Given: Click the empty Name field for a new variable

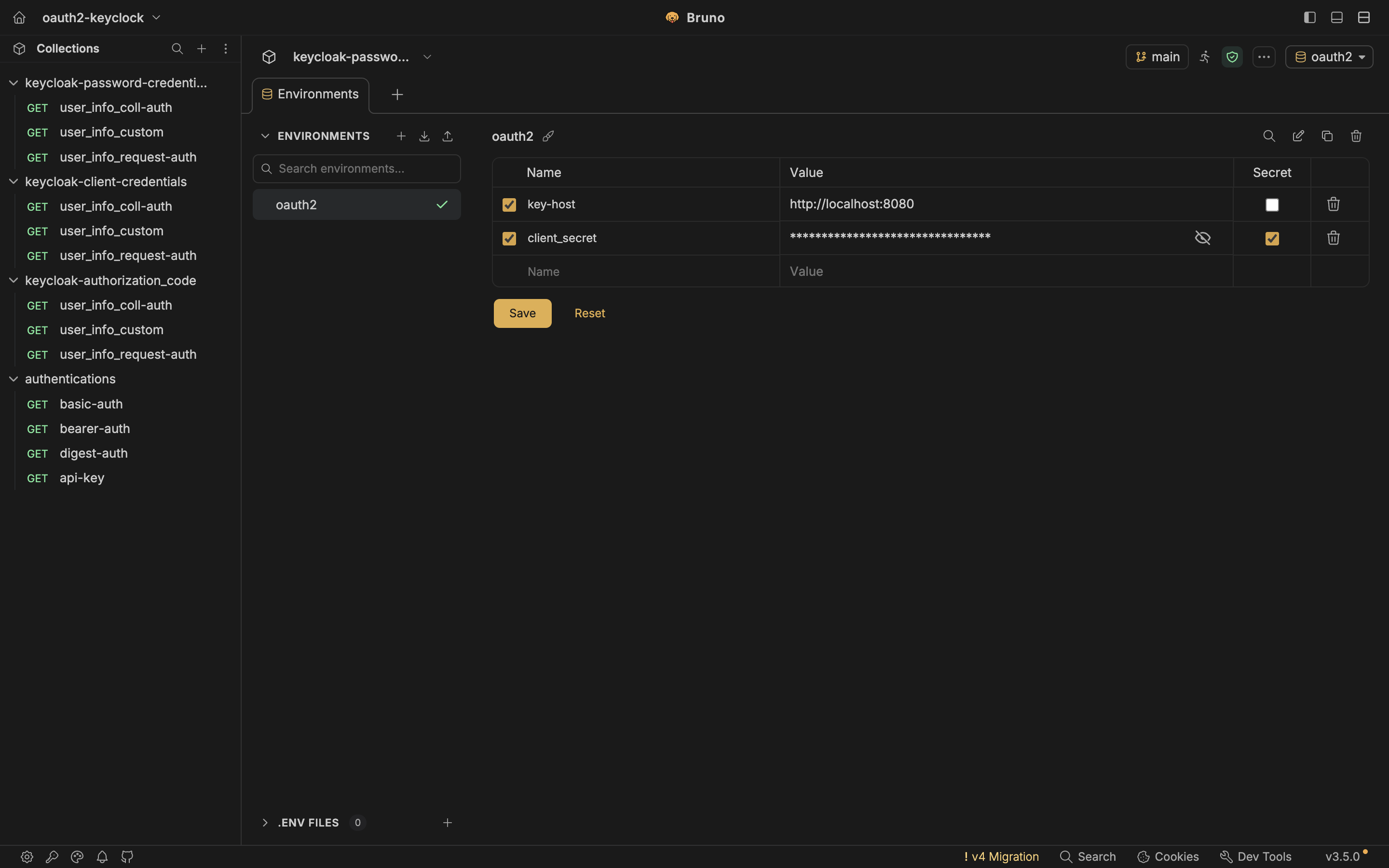Looking at the screenshot, I should coord(636,271).
